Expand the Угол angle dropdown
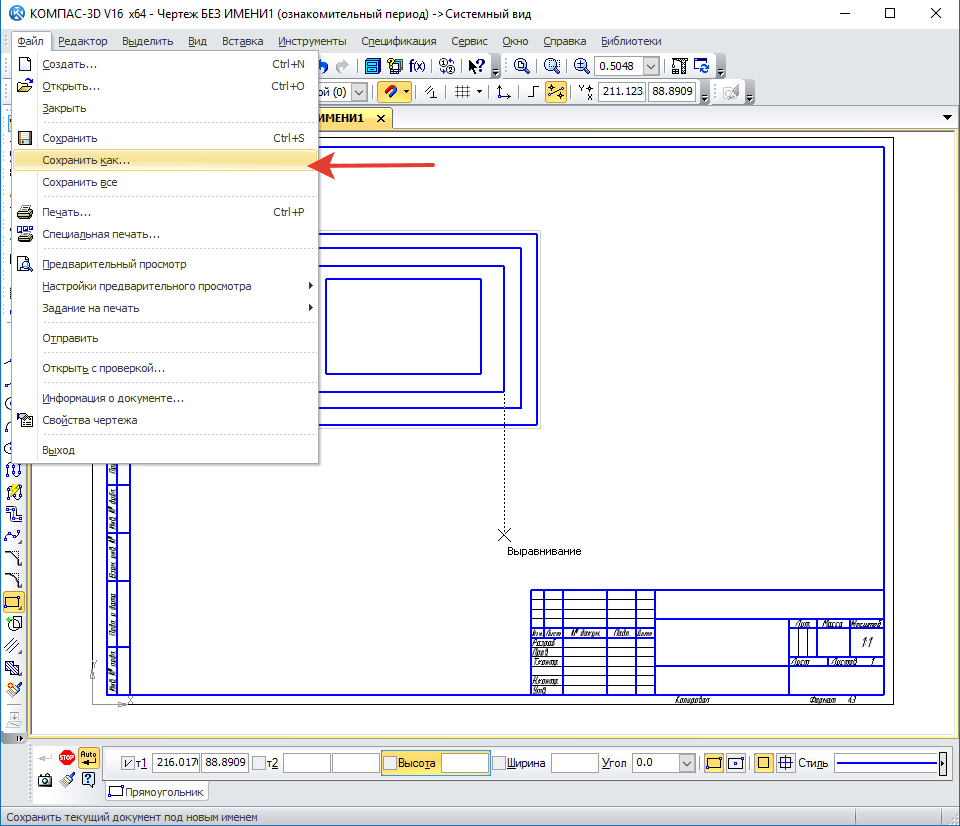Screen dimensions: 960x826 (687, 763)
